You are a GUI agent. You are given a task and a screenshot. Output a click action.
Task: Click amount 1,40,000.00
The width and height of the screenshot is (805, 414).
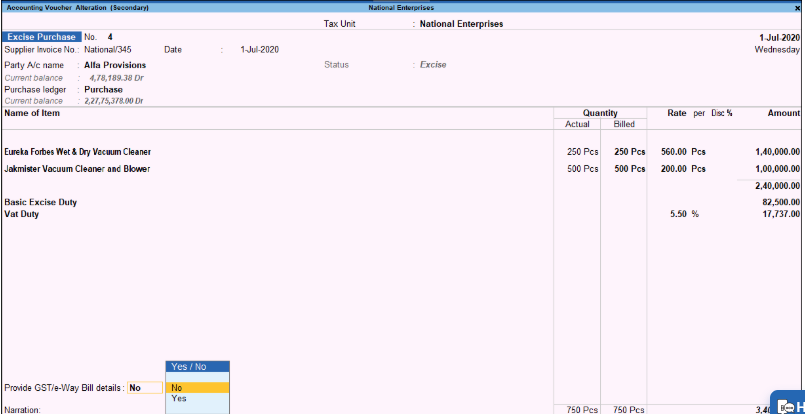tap(777, 152)
